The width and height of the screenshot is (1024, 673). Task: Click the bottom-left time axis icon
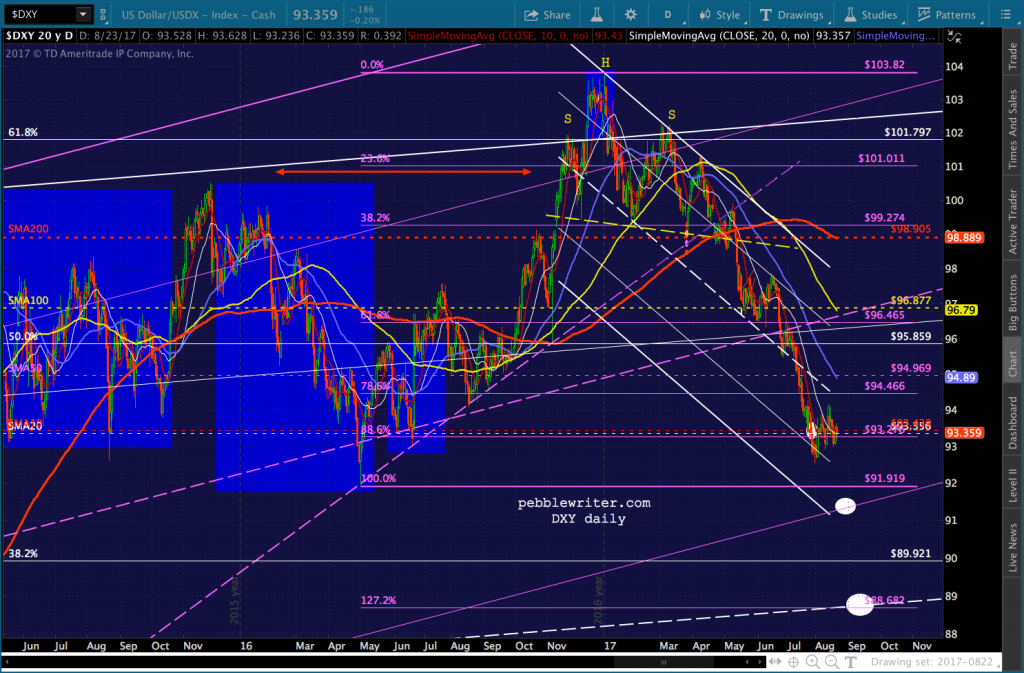pyautogui.click(x=7, y=662)
